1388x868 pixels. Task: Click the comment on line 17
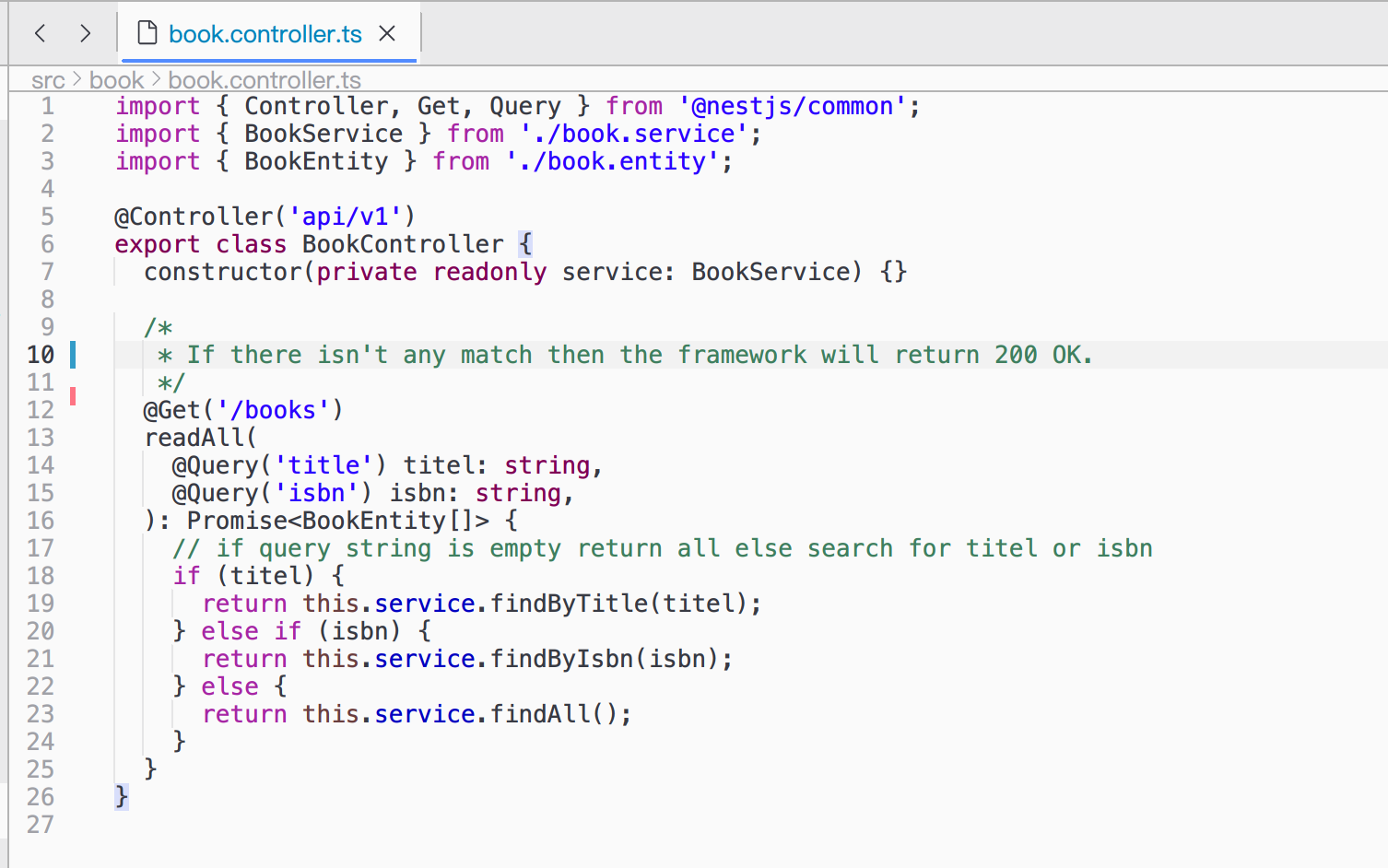(x=663, y=548)
